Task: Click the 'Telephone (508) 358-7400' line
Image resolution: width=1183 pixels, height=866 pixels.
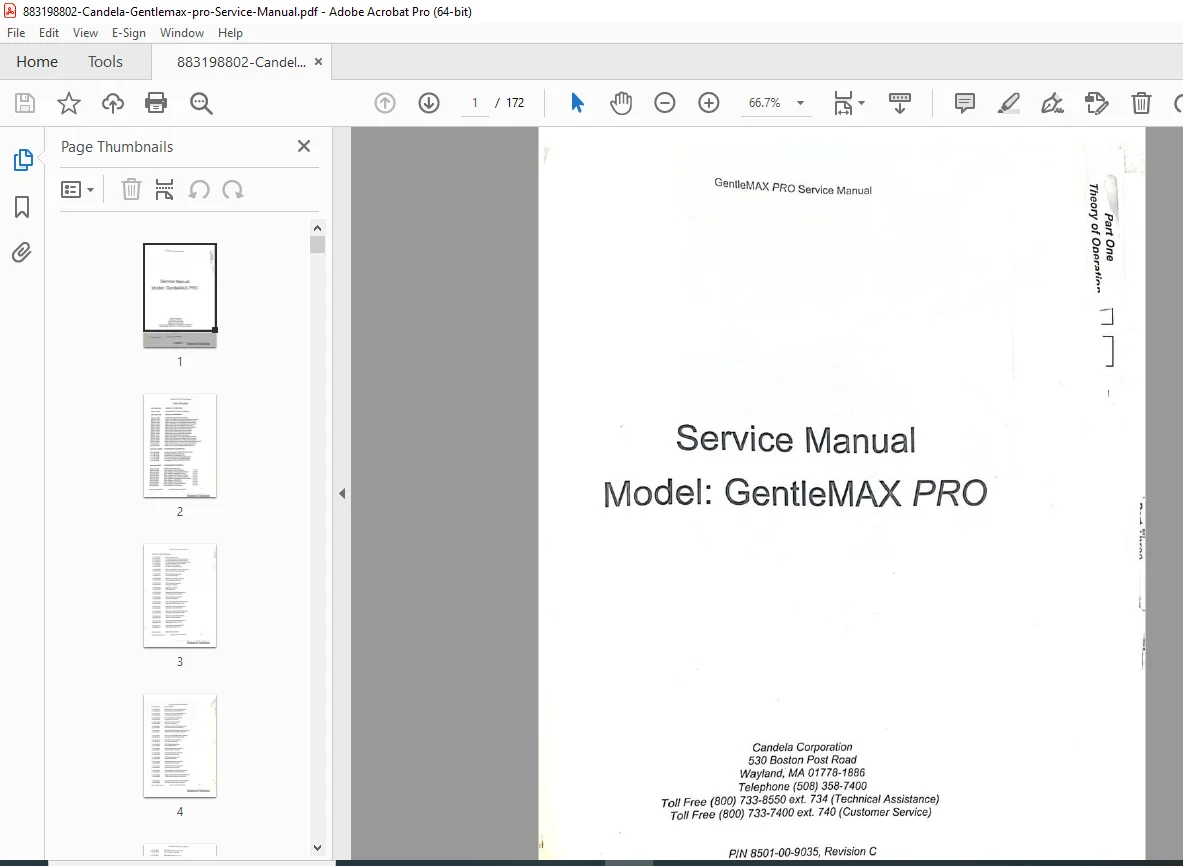Action: 802,786
